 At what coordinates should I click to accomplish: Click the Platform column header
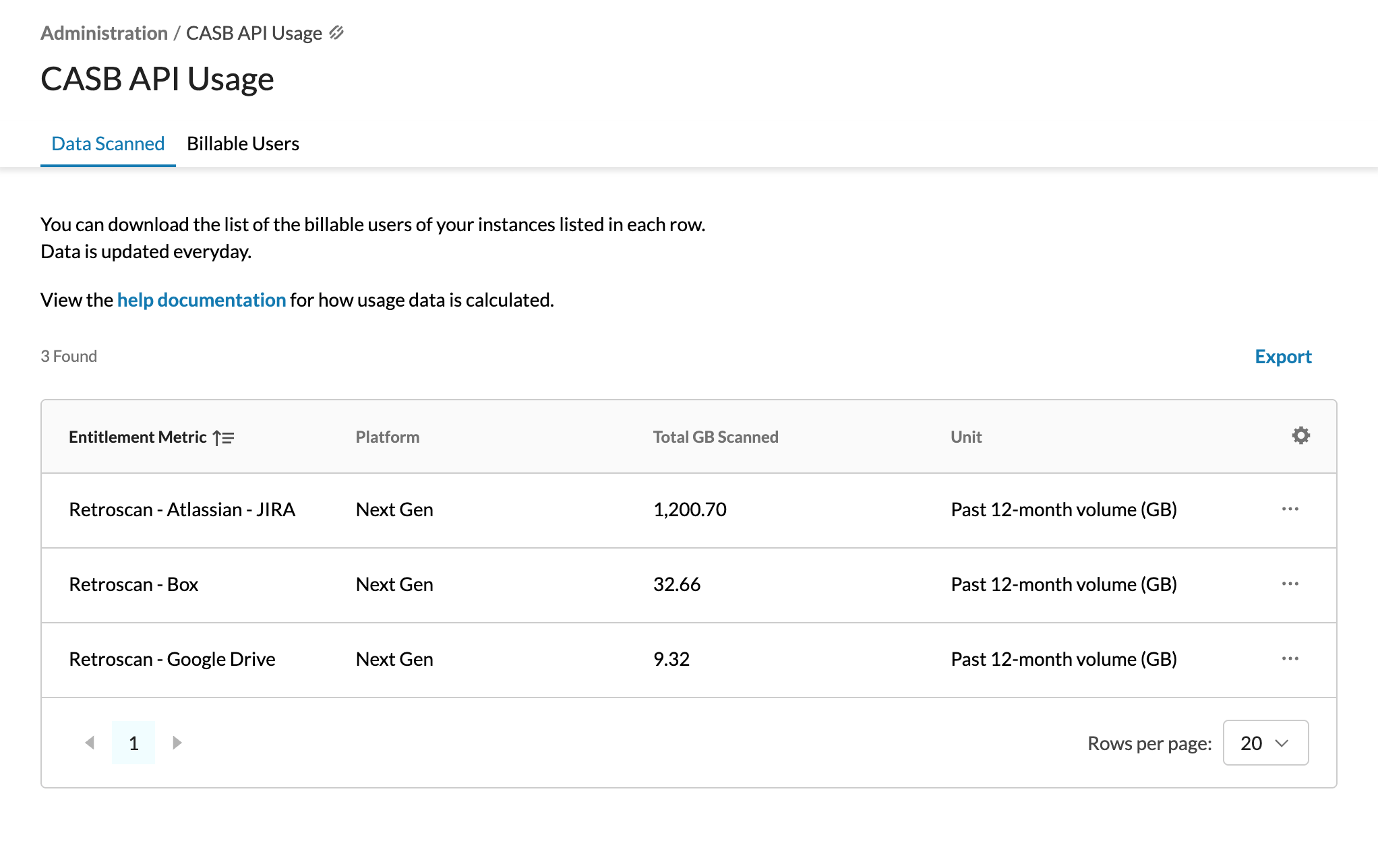point(387,437)
